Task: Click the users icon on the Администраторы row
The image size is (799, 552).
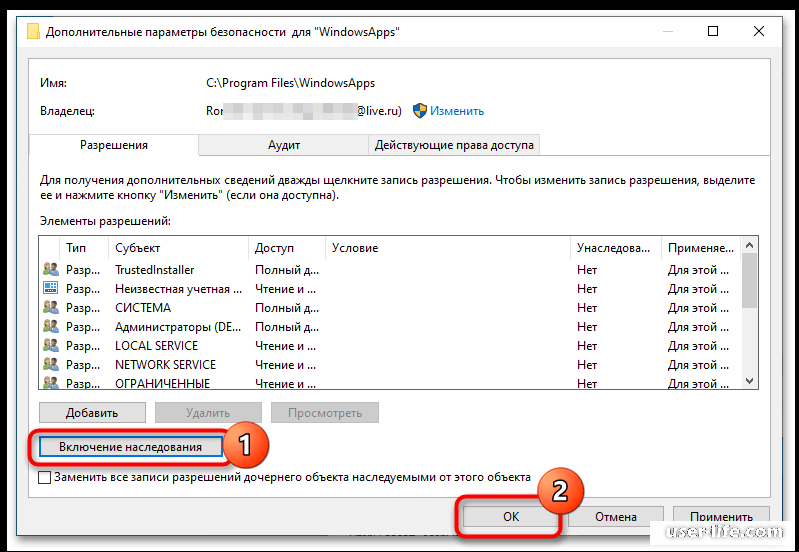Action: (50, 326)
